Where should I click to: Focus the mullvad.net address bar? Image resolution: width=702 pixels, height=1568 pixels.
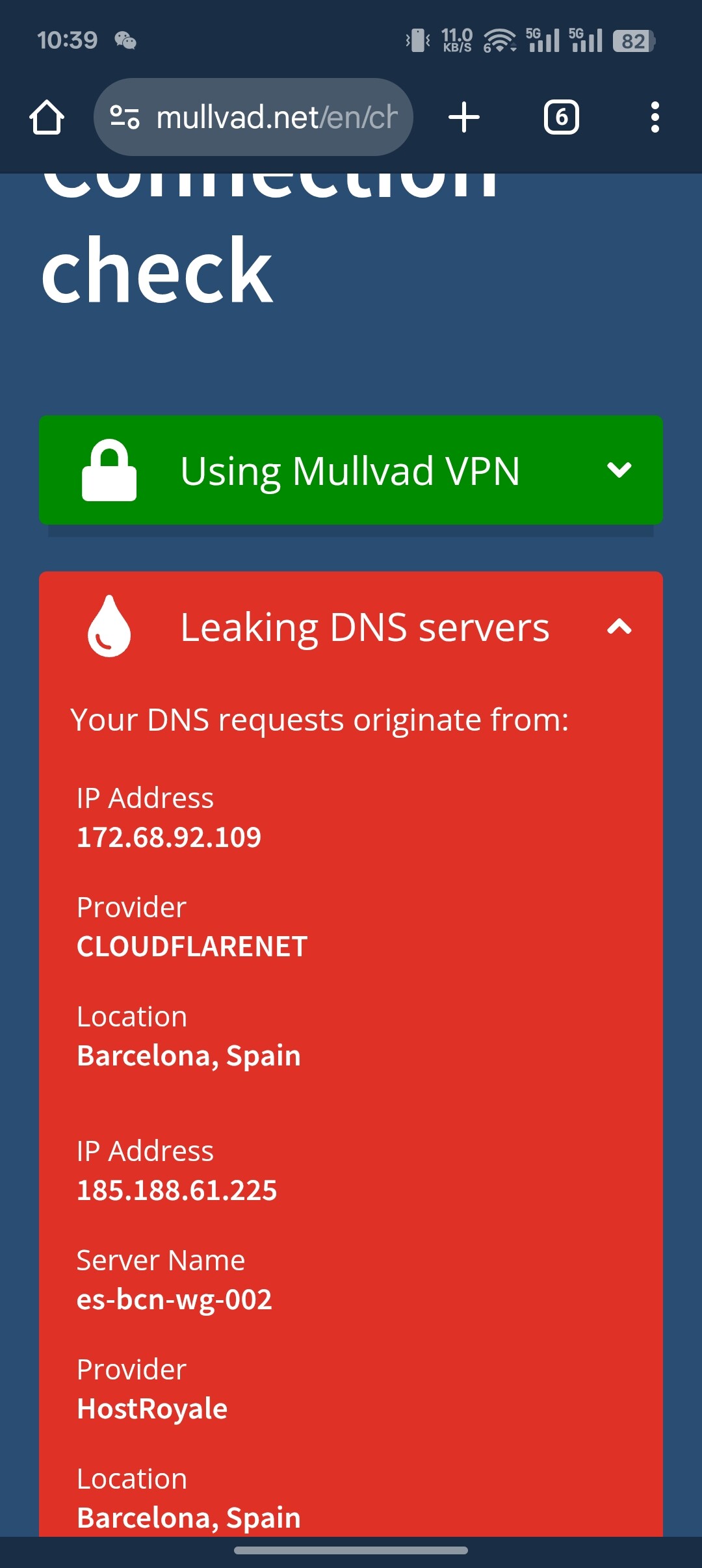pos(276,118)
